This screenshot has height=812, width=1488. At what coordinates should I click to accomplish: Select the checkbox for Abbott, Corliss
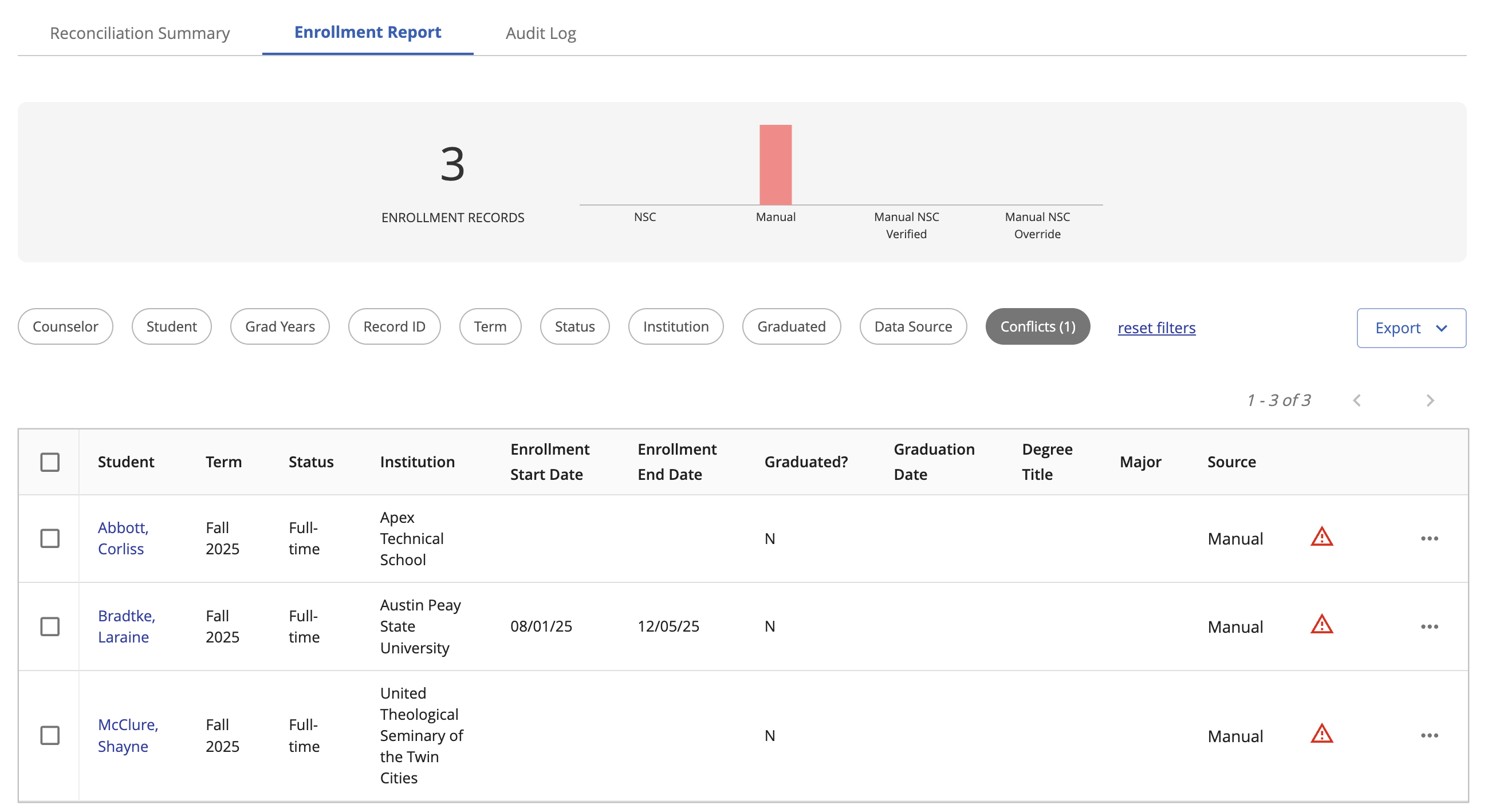click(x=50, y=538)
